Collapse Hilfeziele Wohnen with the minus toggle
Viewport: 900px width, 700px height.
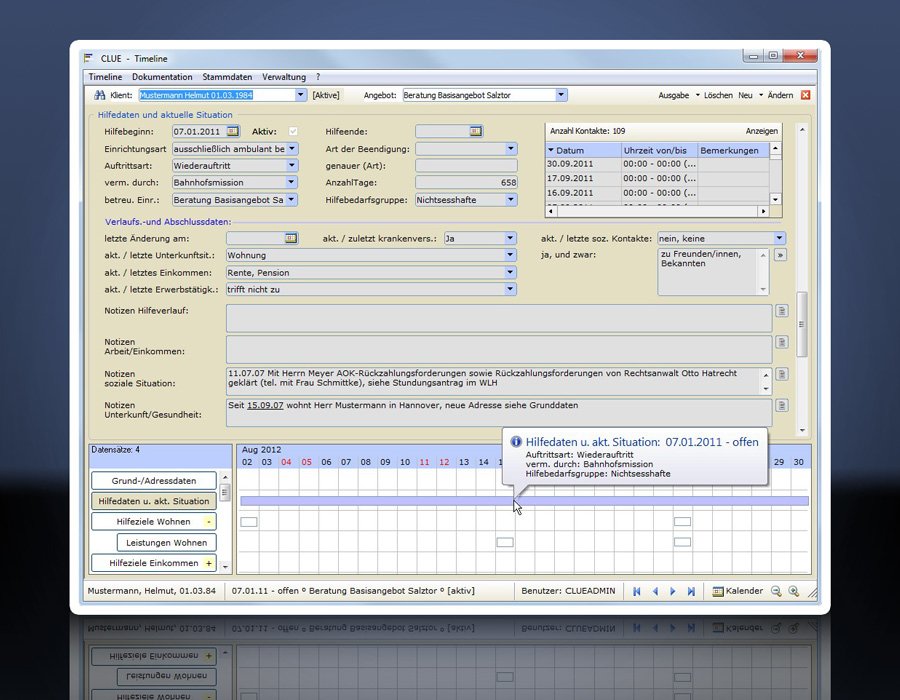[x=209, y=522]
